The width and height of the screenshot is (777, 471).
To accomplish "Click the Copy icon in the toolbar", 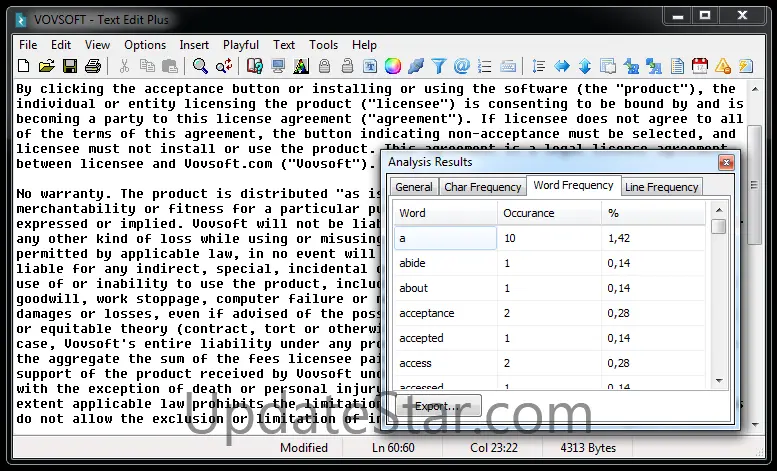I will pyautogui.click(x=147, y=65).
